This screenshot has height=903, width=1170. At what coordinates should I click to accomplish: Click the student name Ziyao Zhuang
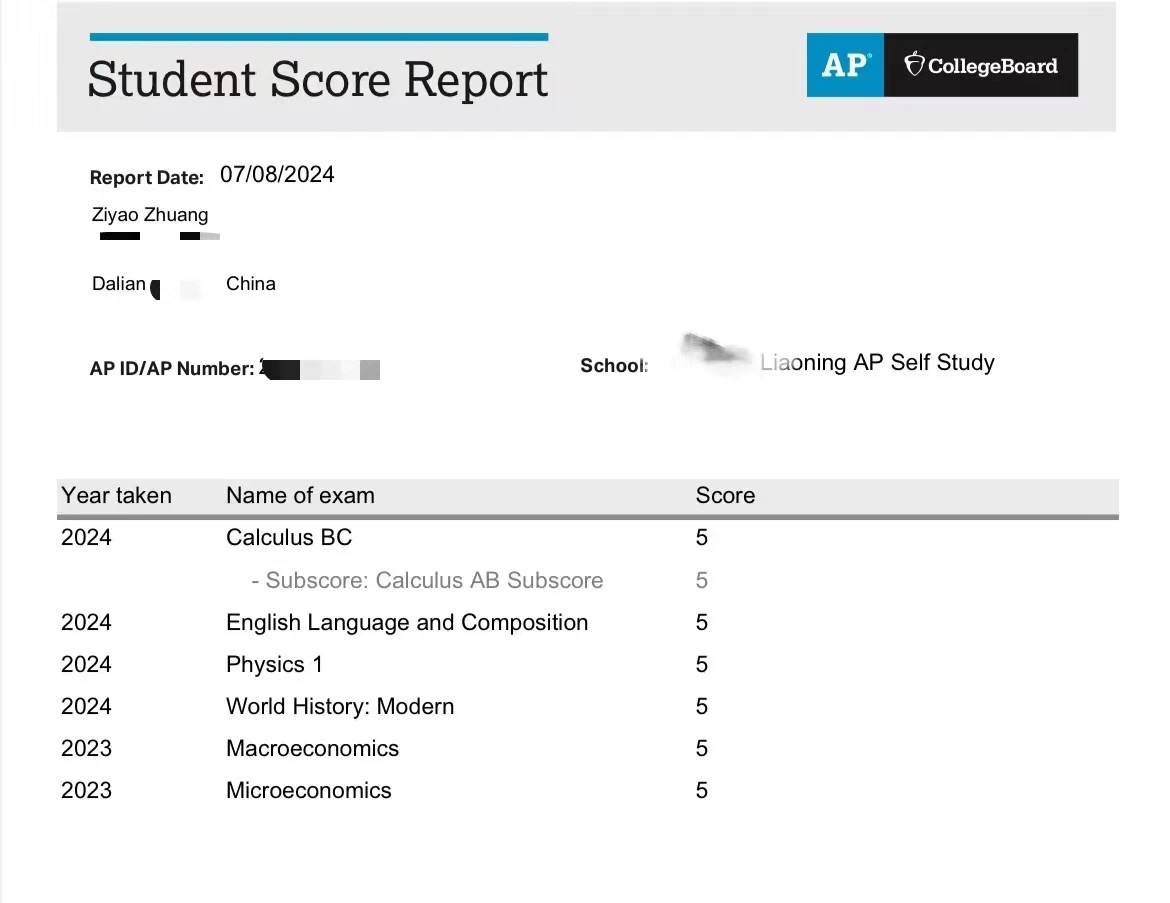(150, 214)
